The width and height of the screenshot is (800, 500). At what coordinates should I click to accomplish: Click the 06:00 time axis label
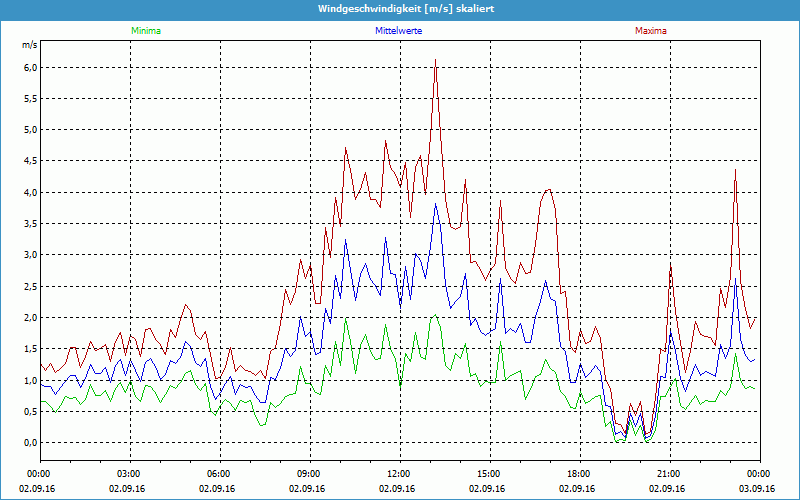click(x=218, y=474)
